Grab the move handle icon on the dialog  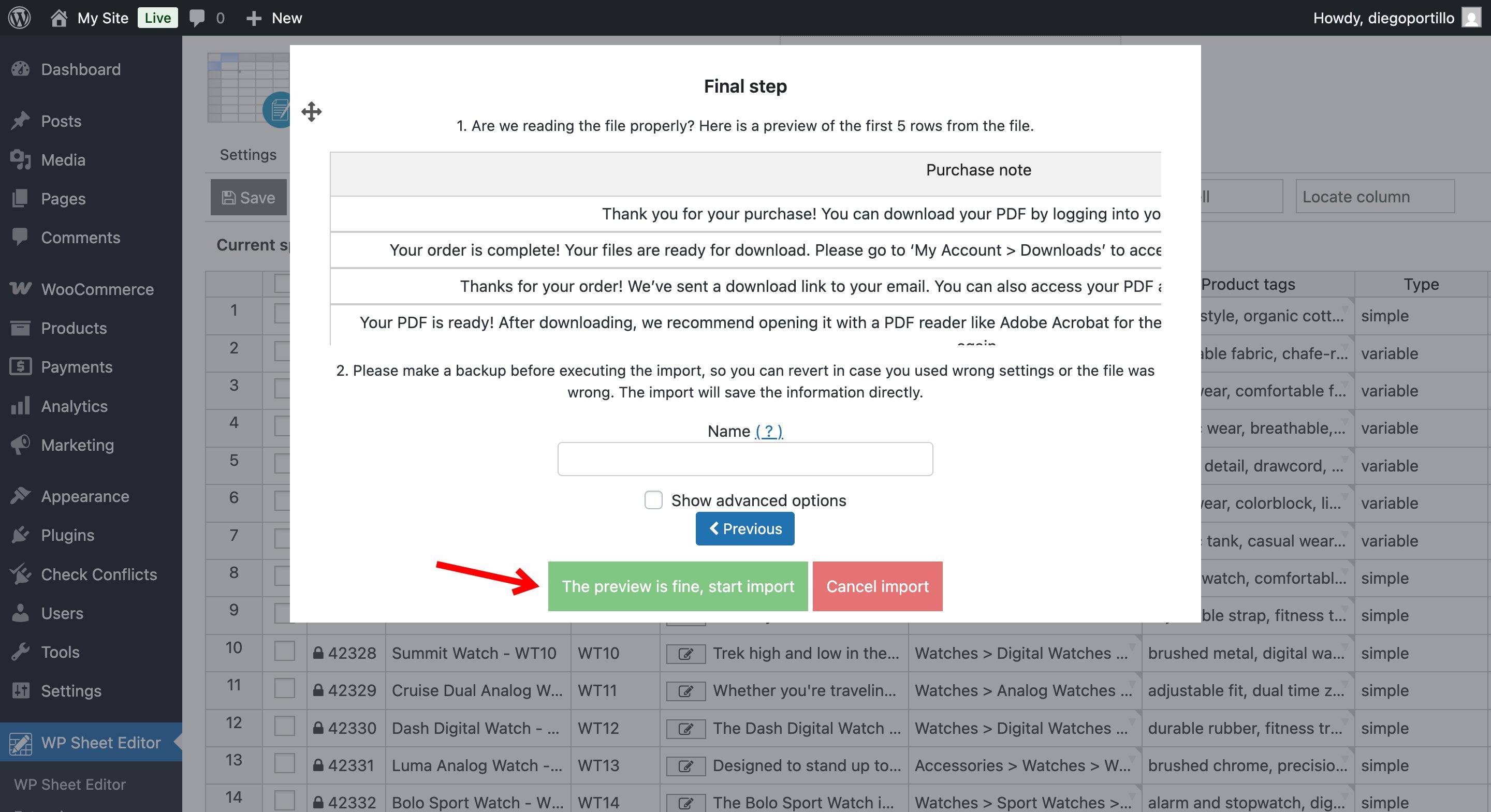point(312,112)
